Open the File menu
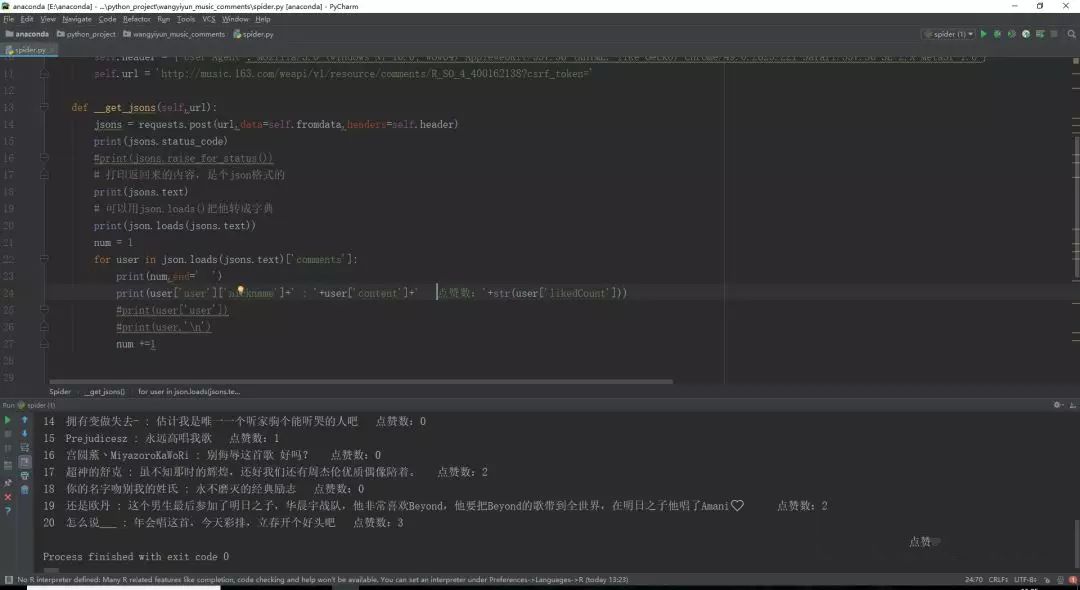 coord(8,19)
